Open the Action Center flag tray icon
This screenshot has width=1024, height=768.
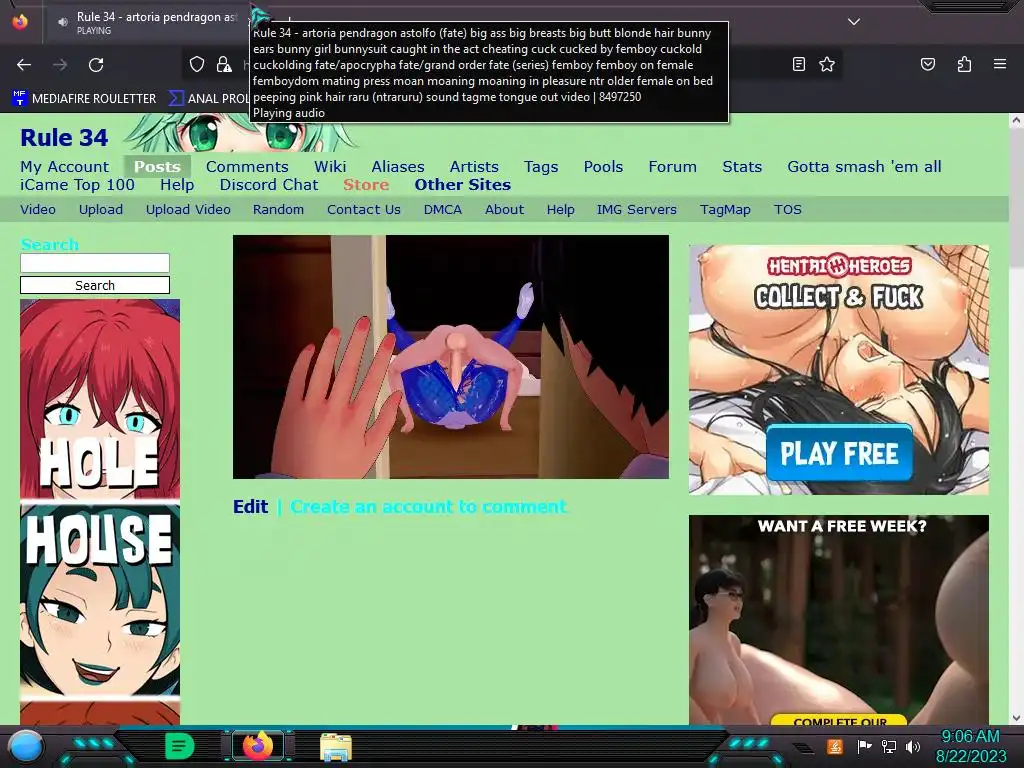pos(865,746)
